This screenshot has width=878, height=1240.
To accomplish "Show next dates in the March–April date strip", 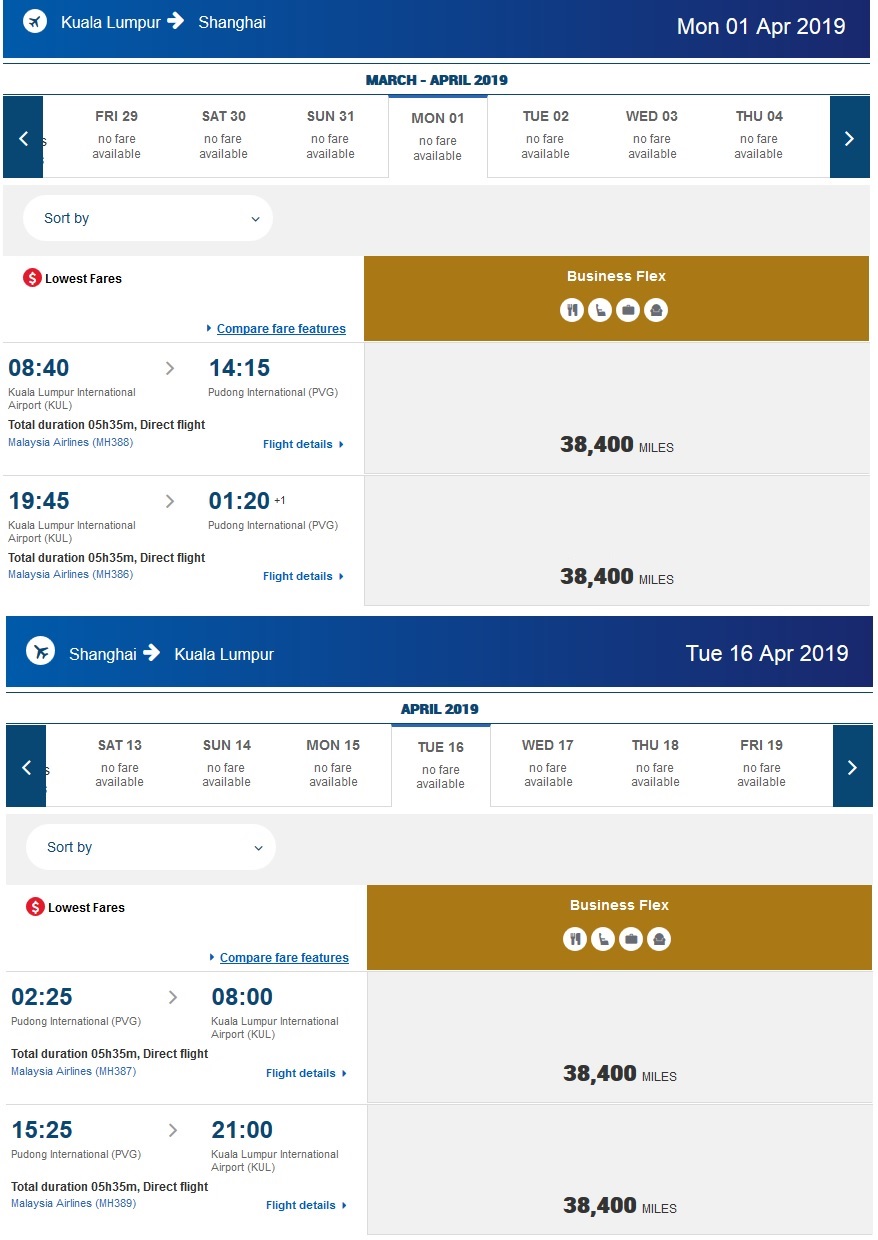I will point(849,138).
